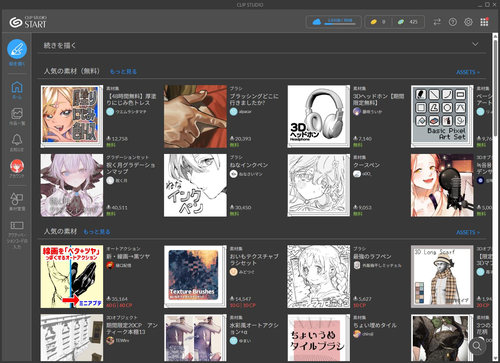500x363 pixels.
Task: Open the 厚塗りにじみ色トレス thumbnail
Action: [72, 116]
